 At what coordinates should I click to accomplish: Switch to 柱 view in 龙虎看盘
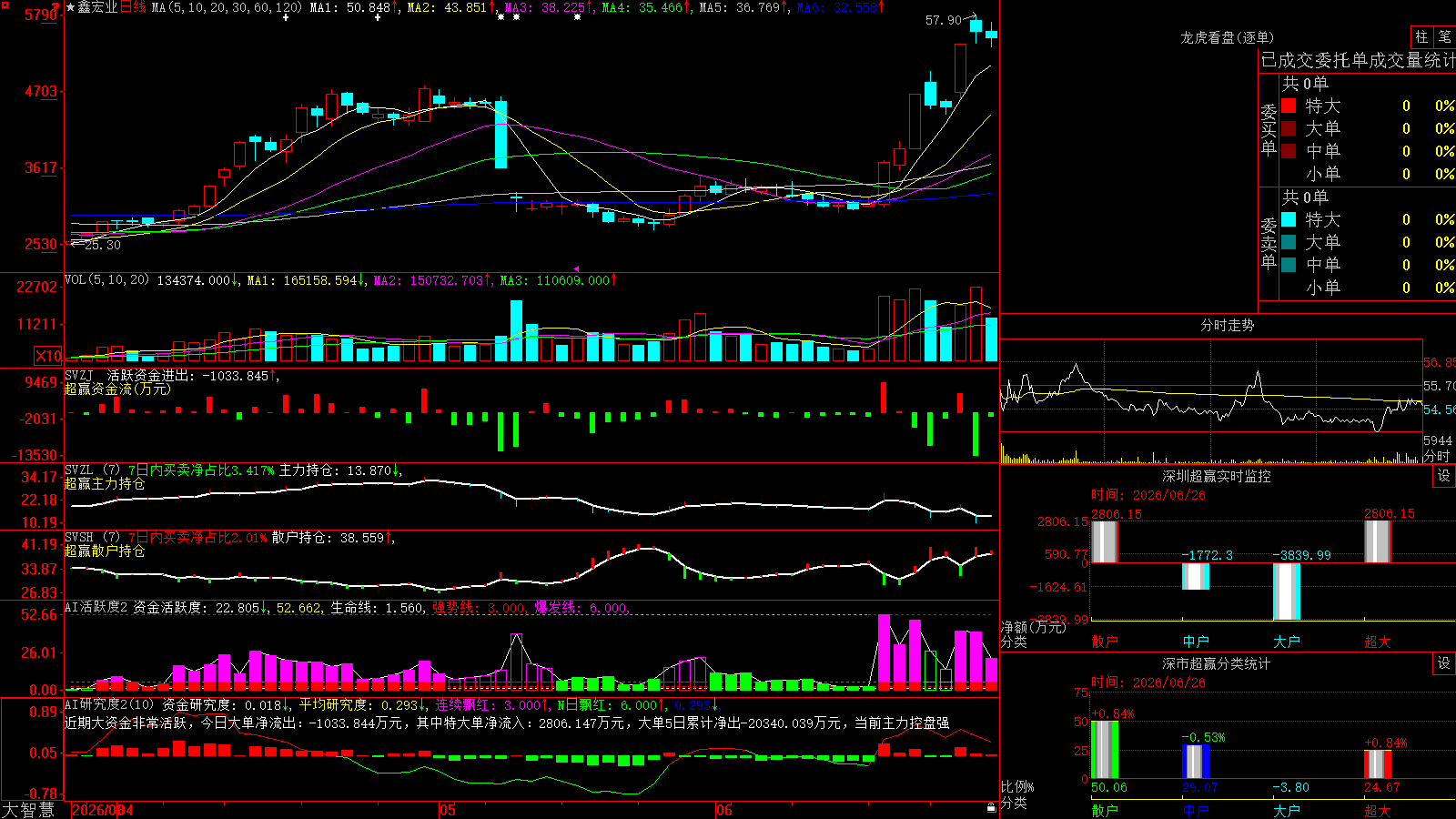tap(1421, 37)
